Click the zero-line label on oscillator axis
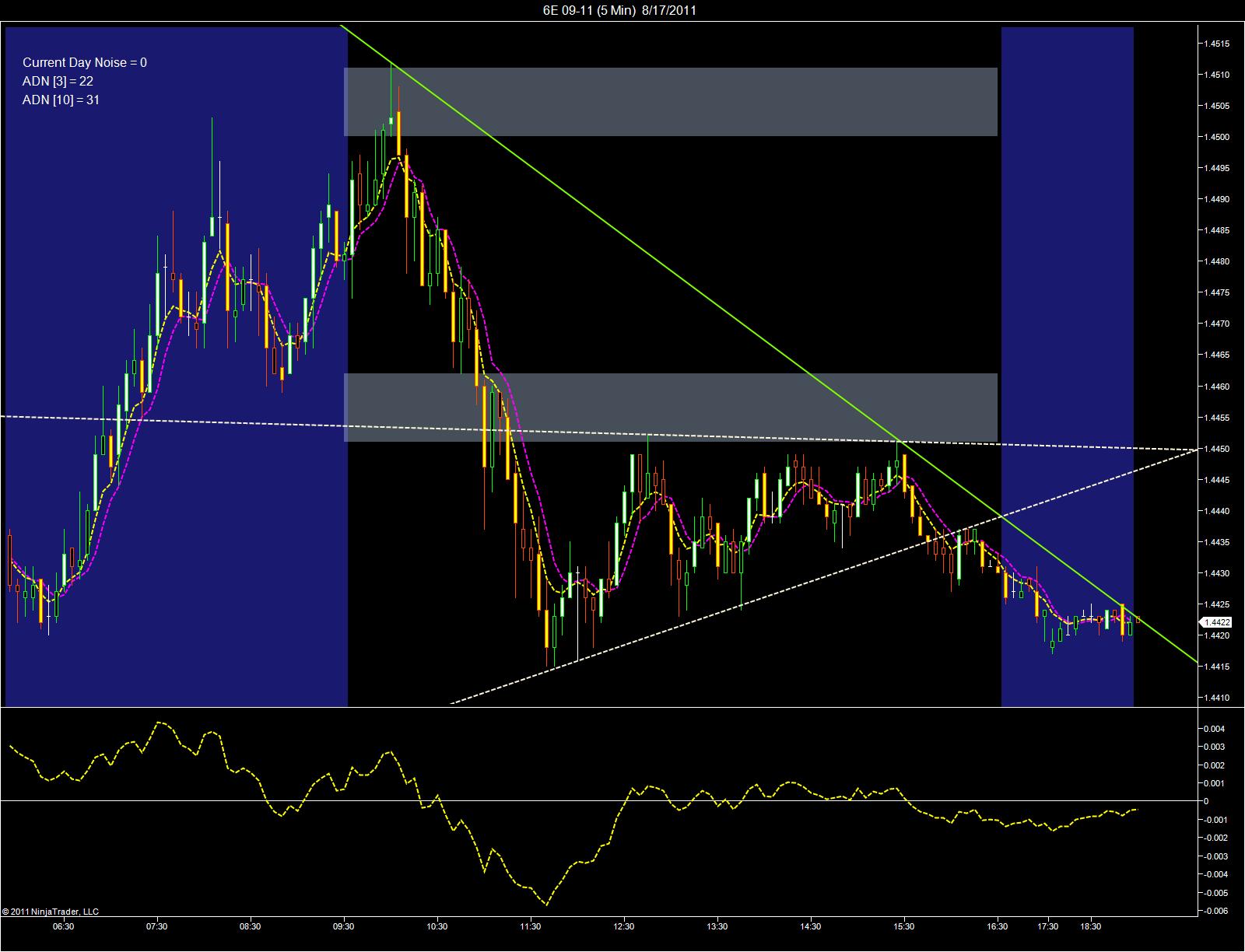 pyautogui.click(x=1206, y=801)
